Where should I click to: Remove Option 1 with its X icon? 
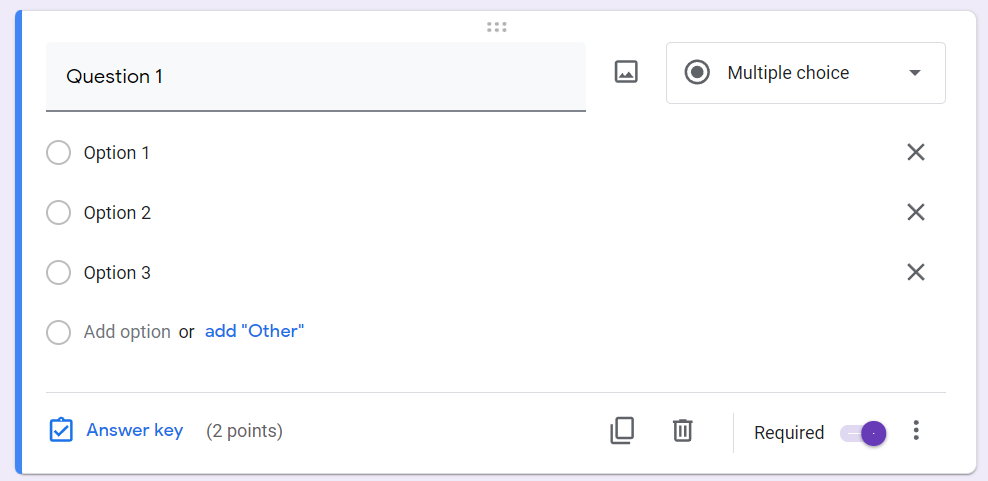point(915,152)
